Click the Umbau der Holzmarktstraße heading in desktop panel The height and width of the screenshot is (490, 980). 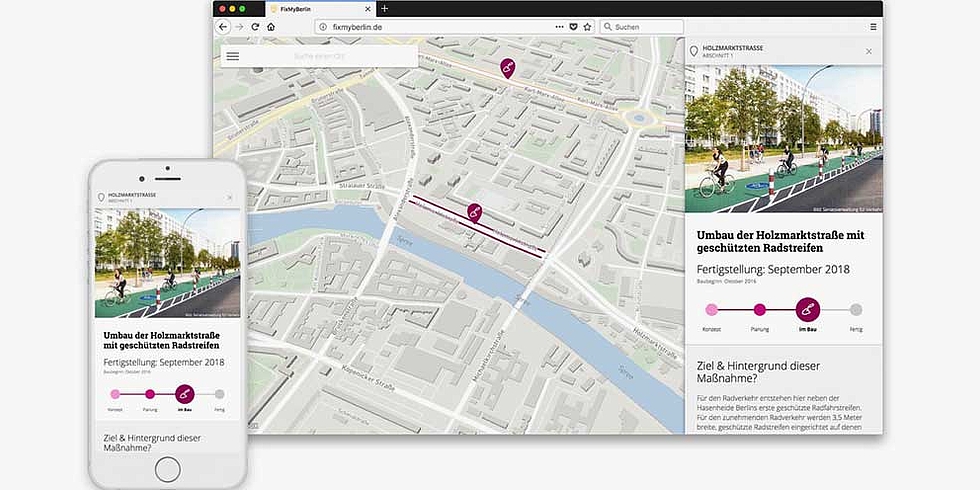780,241
